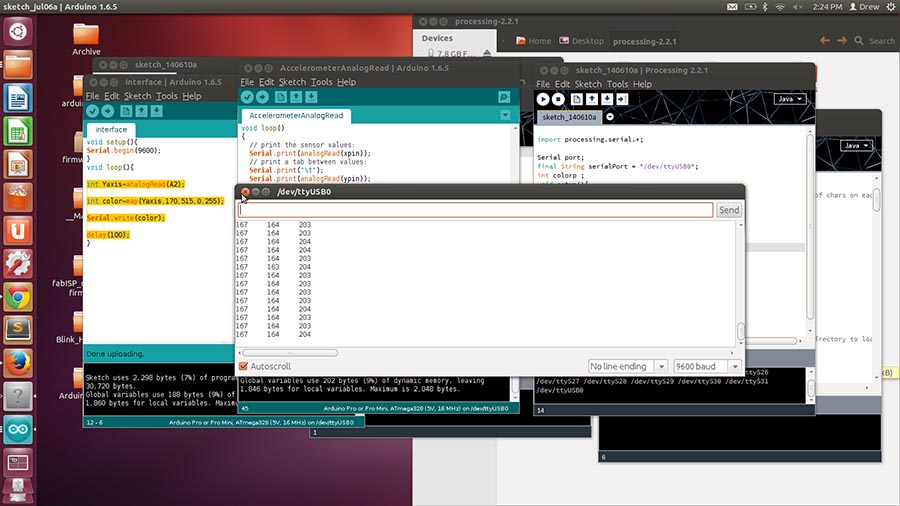This screenshot has width=900, height=506.
Task: Create new sketch in AccelerometerAnalogRead window
Action: 281,97
